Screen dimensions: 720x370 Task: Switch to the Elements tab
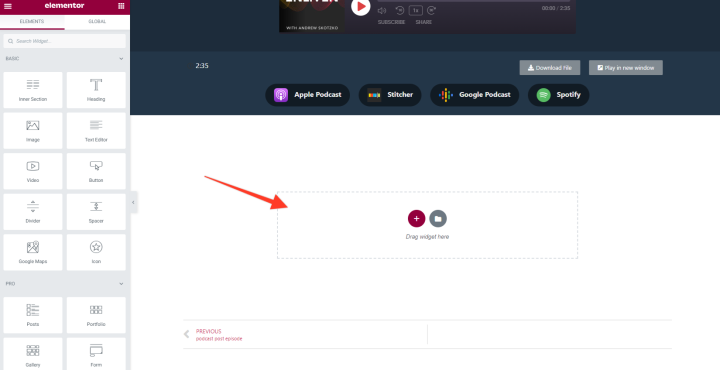tap(32, 22)
